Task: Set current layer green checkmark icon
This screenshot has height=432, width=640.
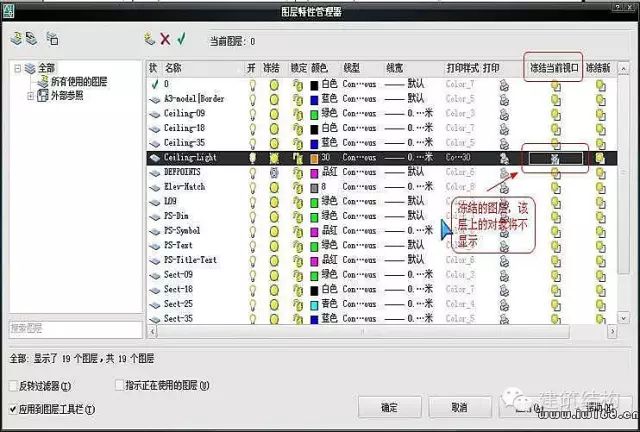Action: (181, 39)
